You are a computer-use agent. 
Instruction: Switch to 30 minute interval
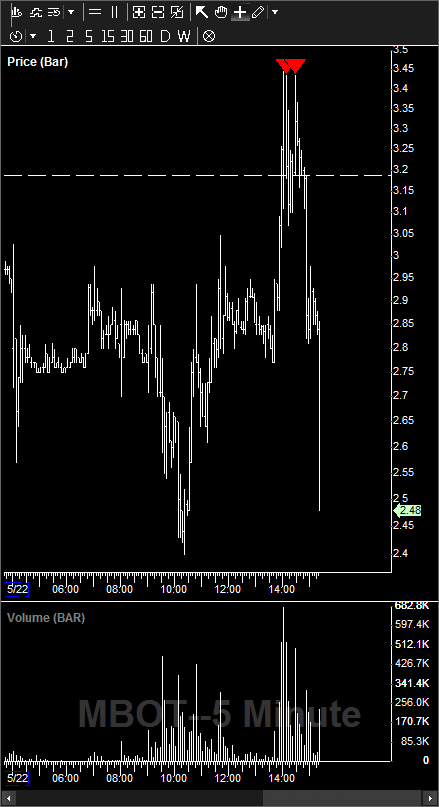[x=127, y=36]
